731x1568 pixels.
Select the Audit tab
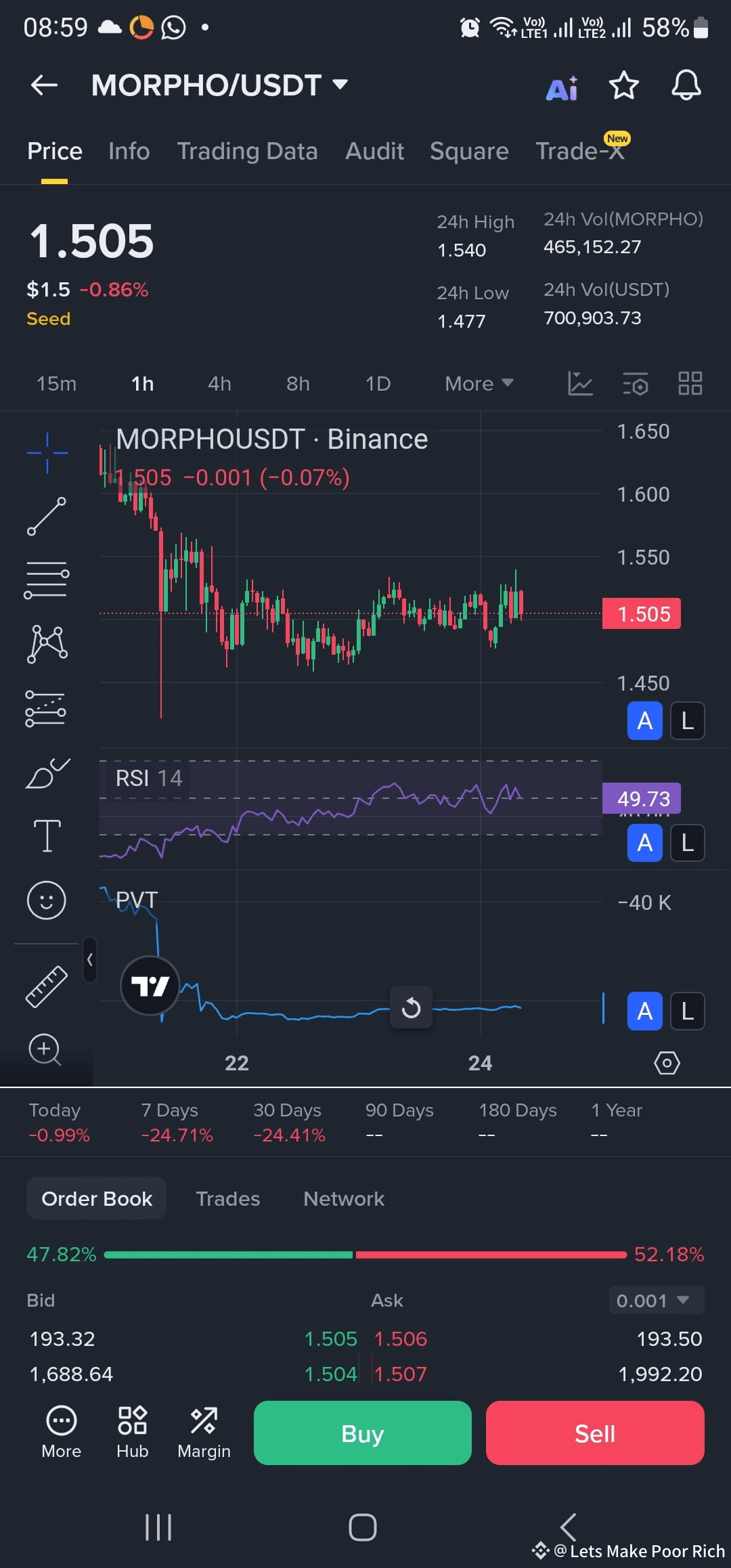tap(374, 151)
